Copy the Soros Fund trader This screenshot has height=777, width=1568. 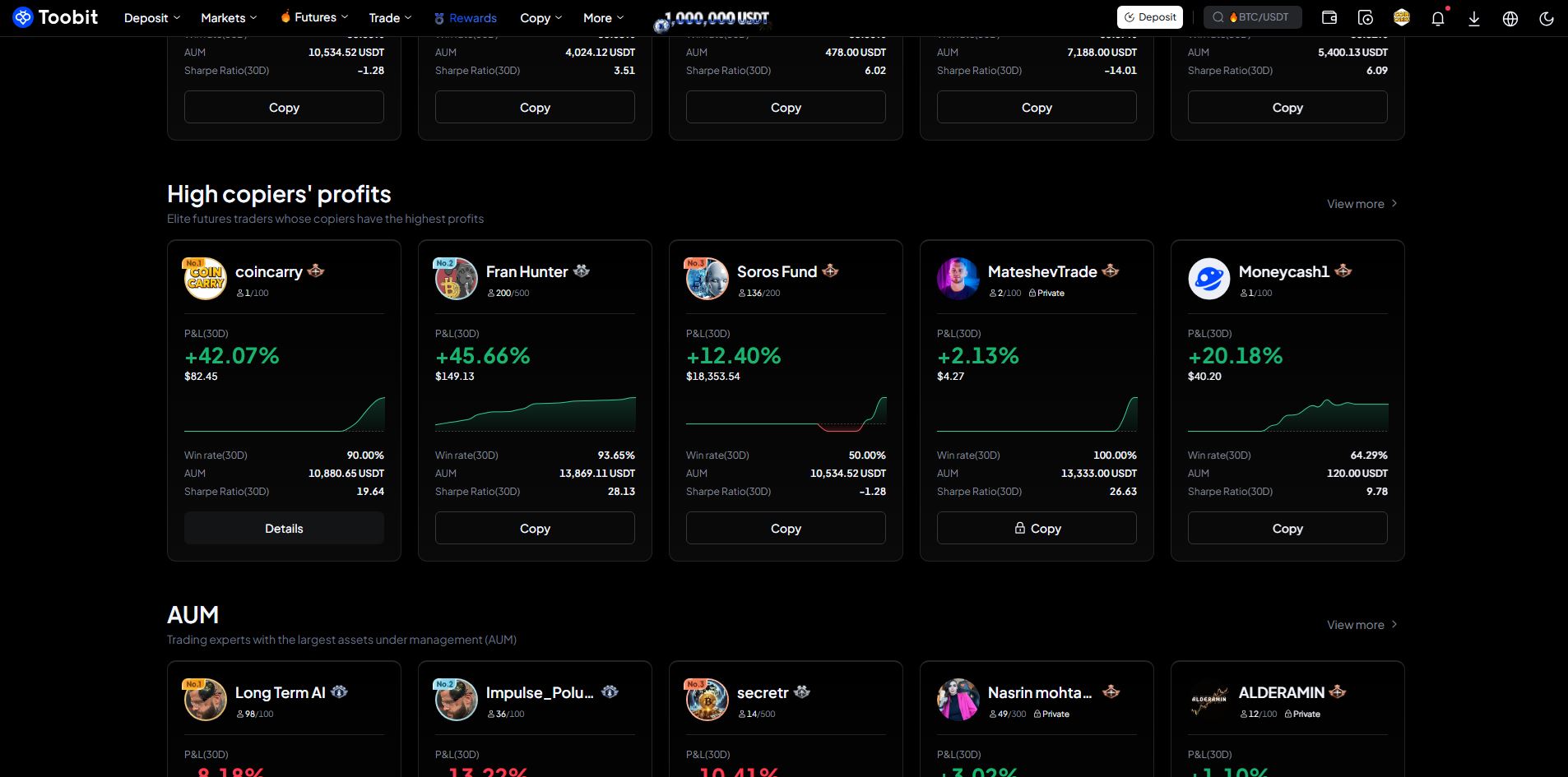(786, 528)
